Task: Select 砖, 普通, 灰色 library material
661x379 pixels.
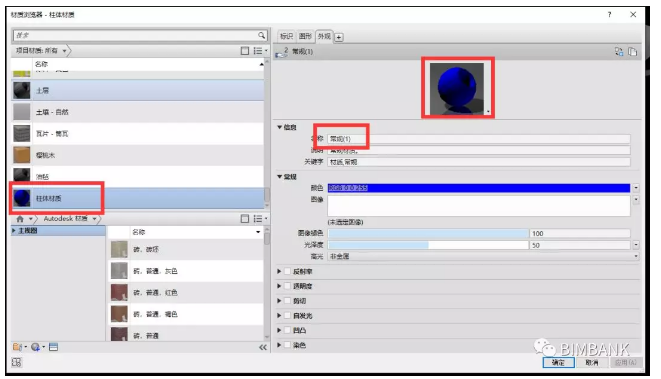Action: [185, 271]
